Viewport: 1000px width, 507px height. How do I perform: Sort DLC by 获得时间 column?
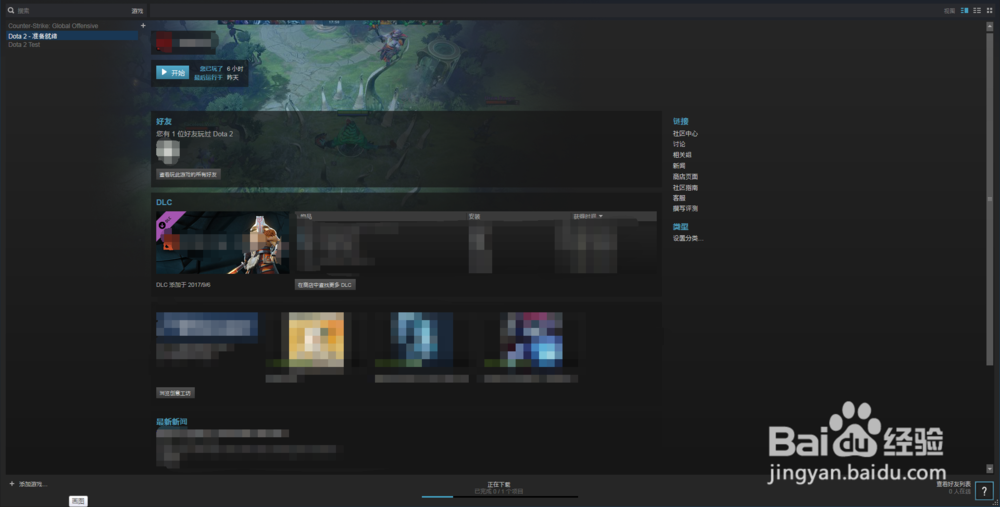tap(587, 216)
